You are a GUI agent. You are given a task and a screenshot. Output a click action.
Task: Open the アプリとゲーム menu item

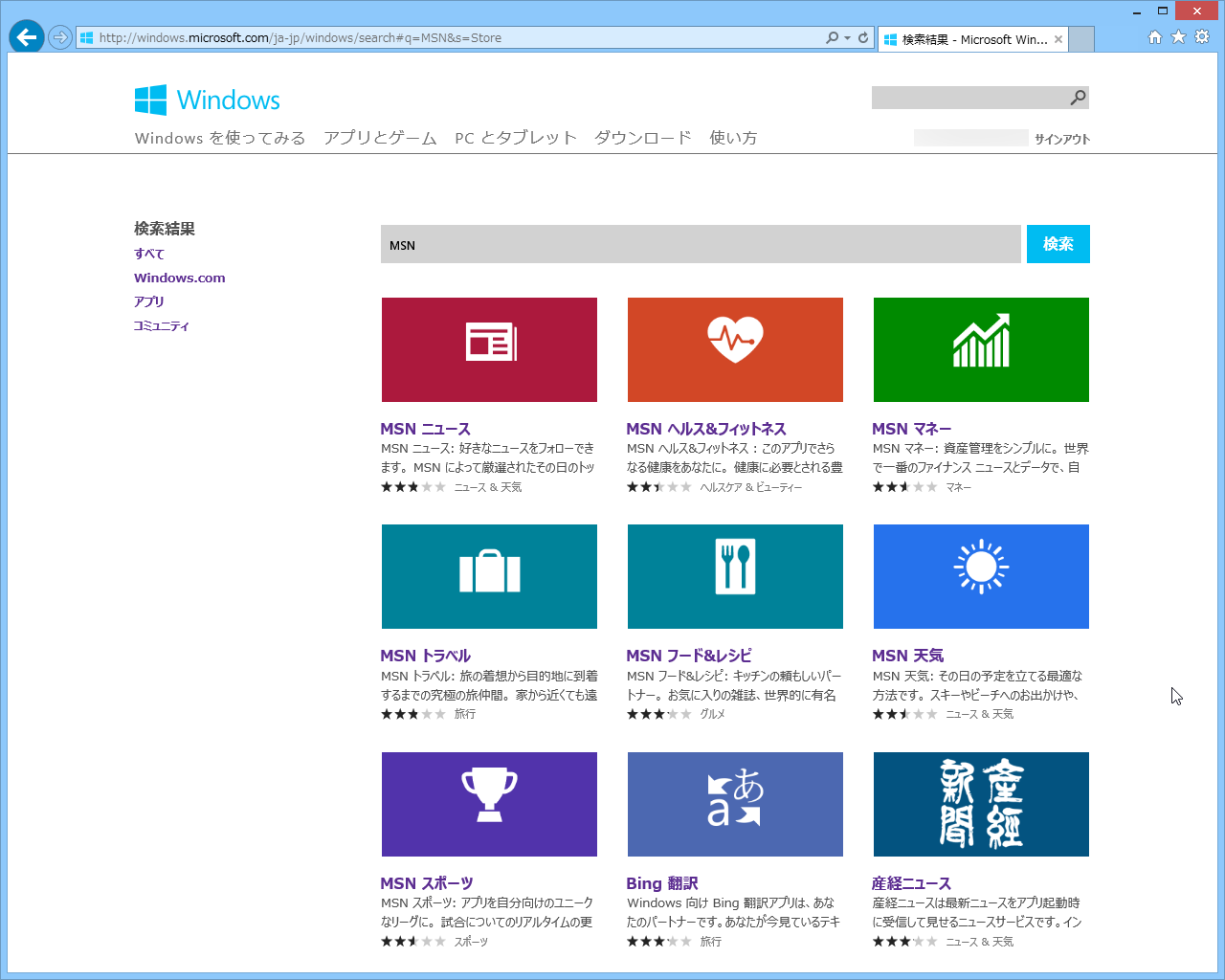[379, 137]
